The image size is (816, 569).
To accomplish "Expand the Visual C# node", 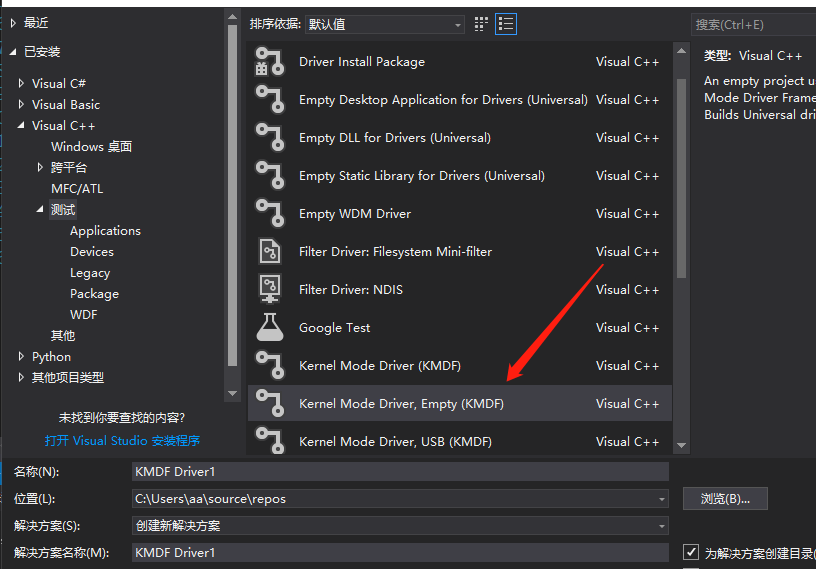I will (x=21, y=83).
